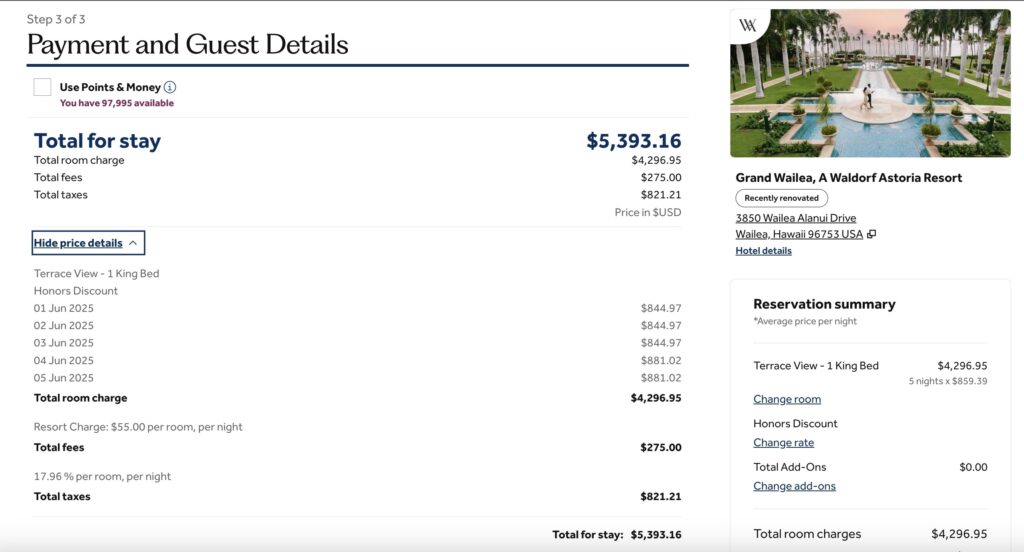Check the Use Points & Money checkbox

pyautogui.click(x=42, y=87)
